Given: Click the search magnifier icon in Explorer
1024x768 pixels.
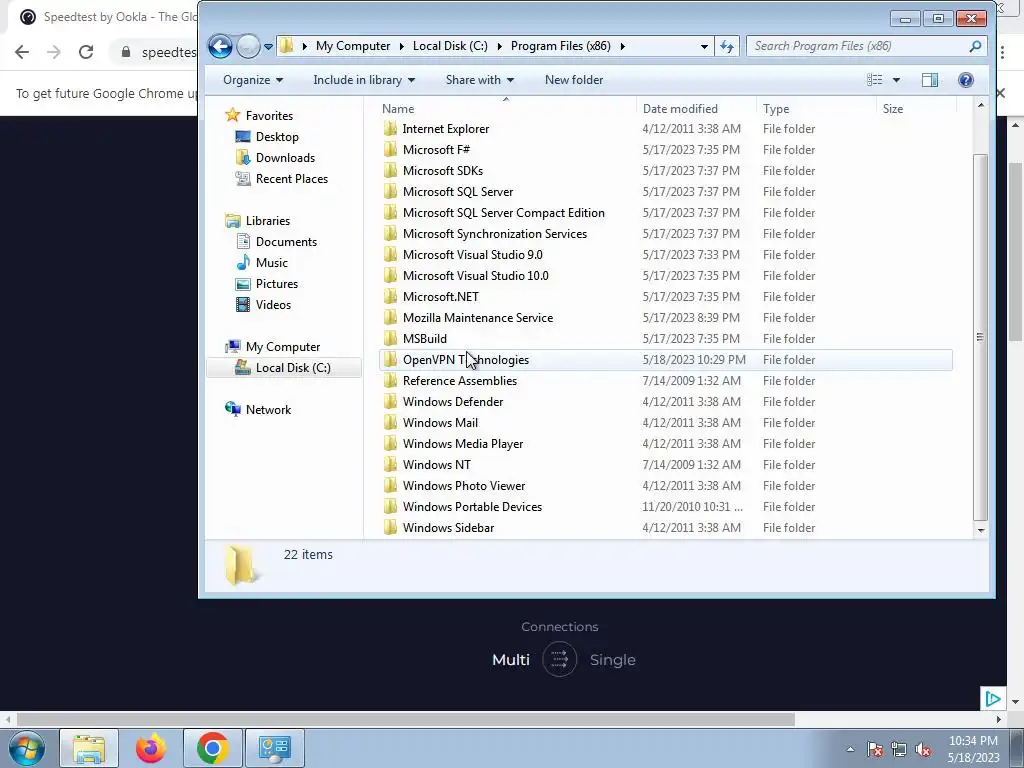Looking at the screenshot, I should 975,46.
